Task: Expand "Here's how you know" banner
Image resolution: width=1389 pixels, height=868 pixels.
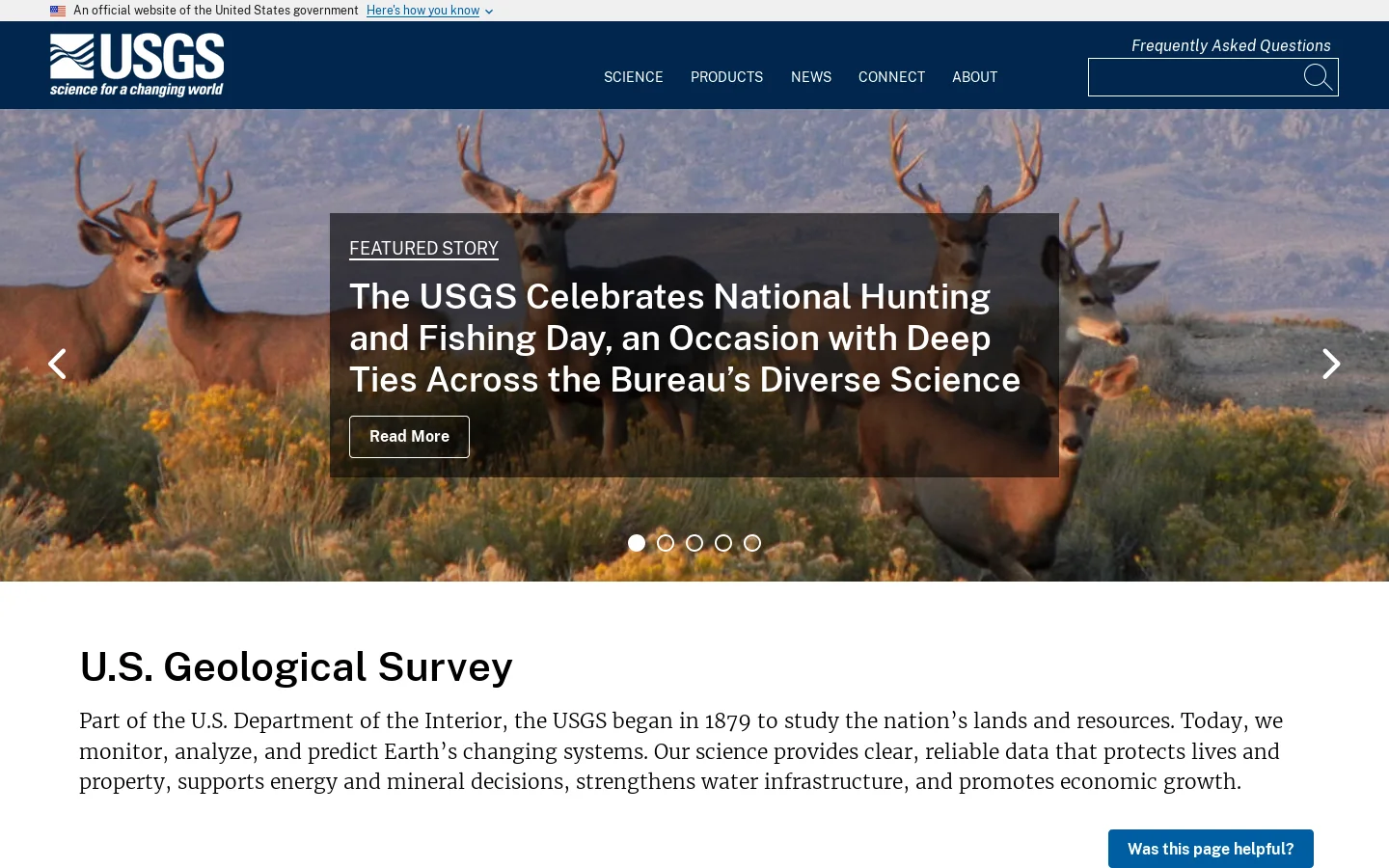Action: point(429,11)
